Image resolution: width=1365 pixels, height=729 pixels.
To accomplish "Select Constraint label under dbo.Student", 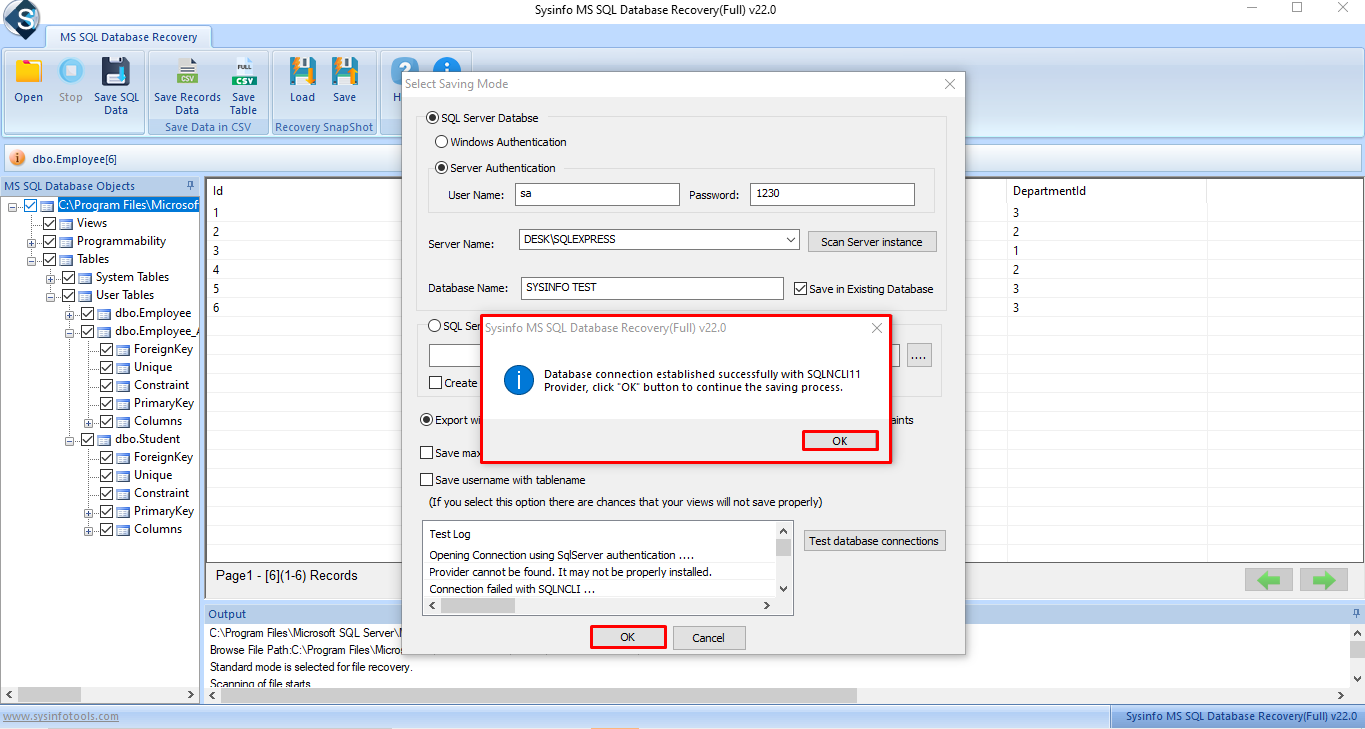I will [x=162, y=493].
